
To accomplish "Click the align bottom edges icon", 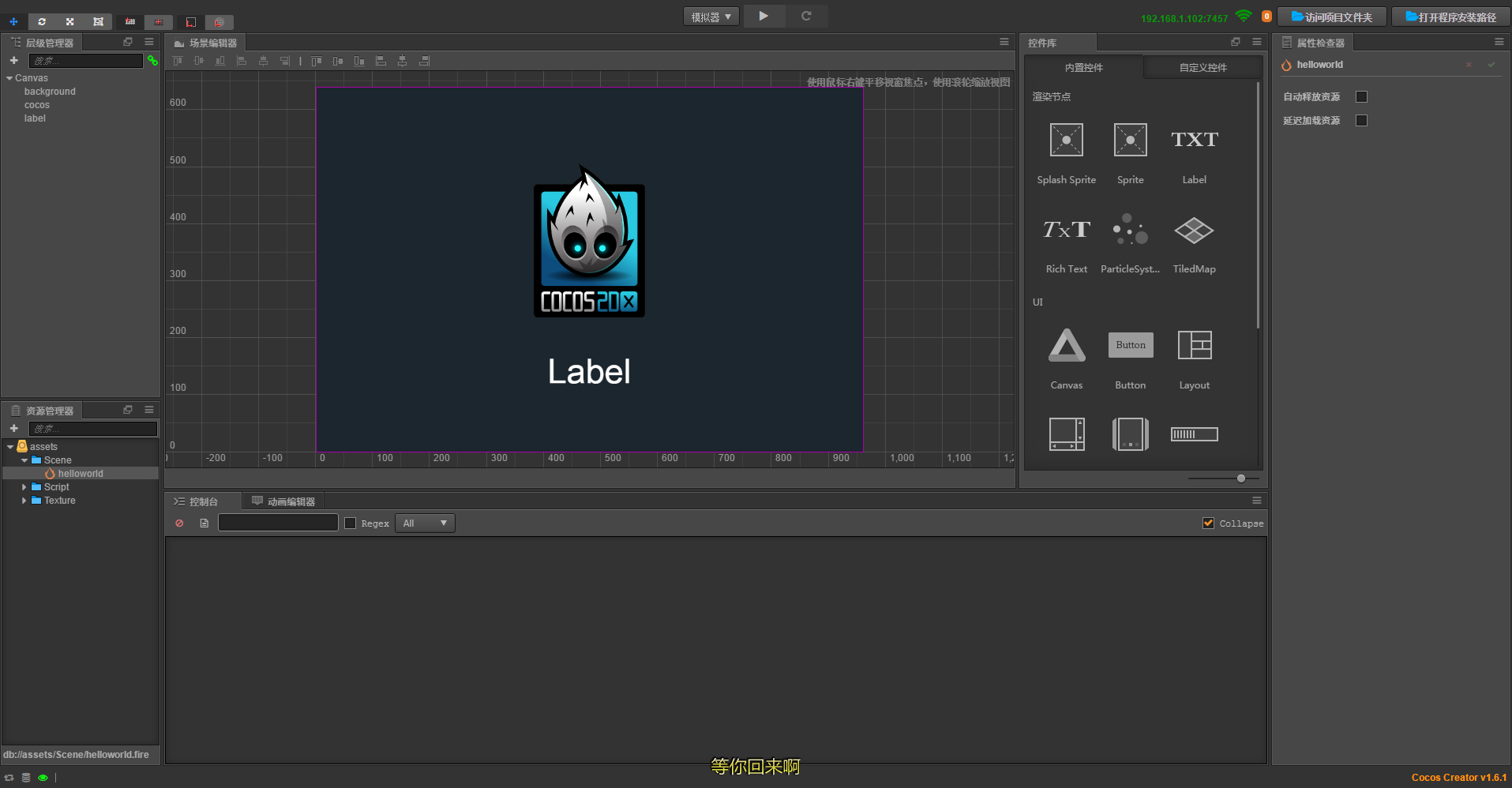I will coord(220,61).
